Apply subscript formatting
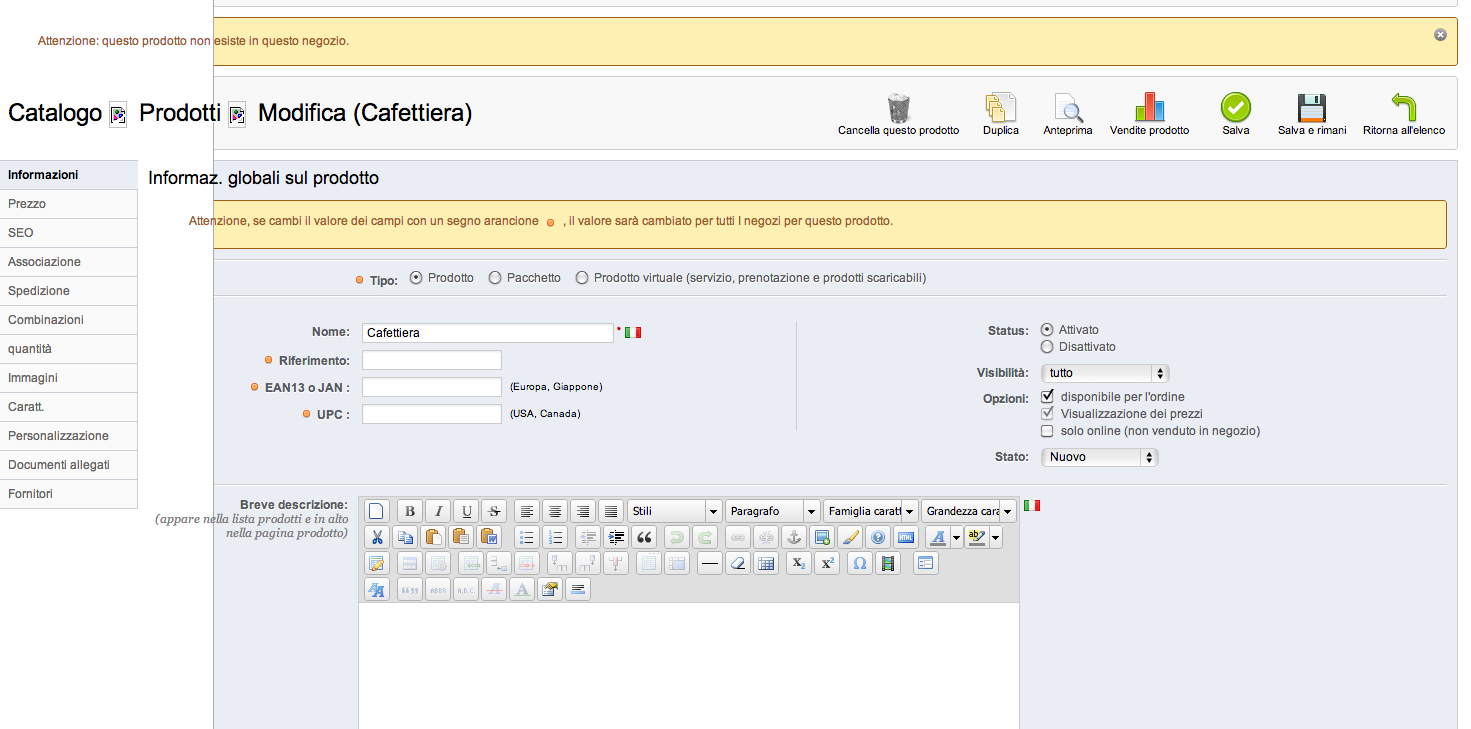This screenshot has width=1471, height=729. tap(798, 563)
